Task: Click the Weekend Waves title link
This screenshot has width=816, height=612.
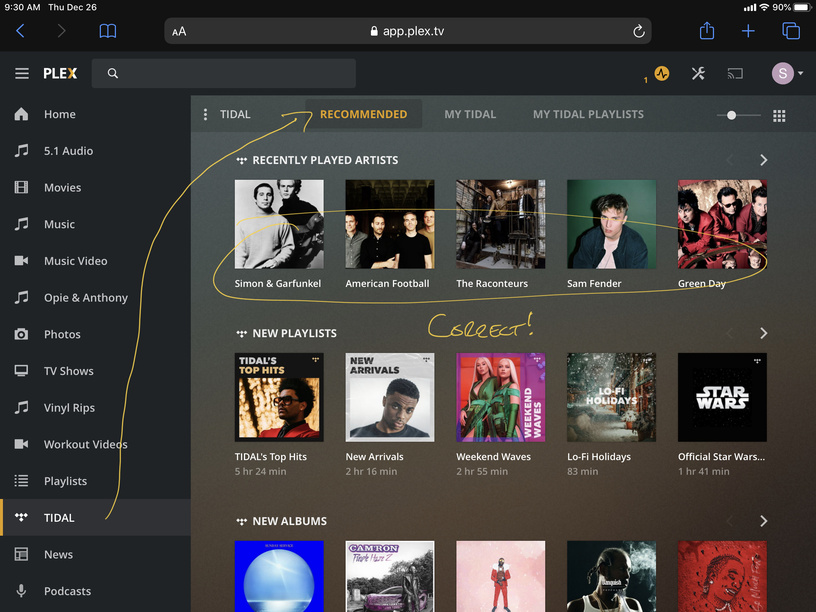Action: point(493,457)
